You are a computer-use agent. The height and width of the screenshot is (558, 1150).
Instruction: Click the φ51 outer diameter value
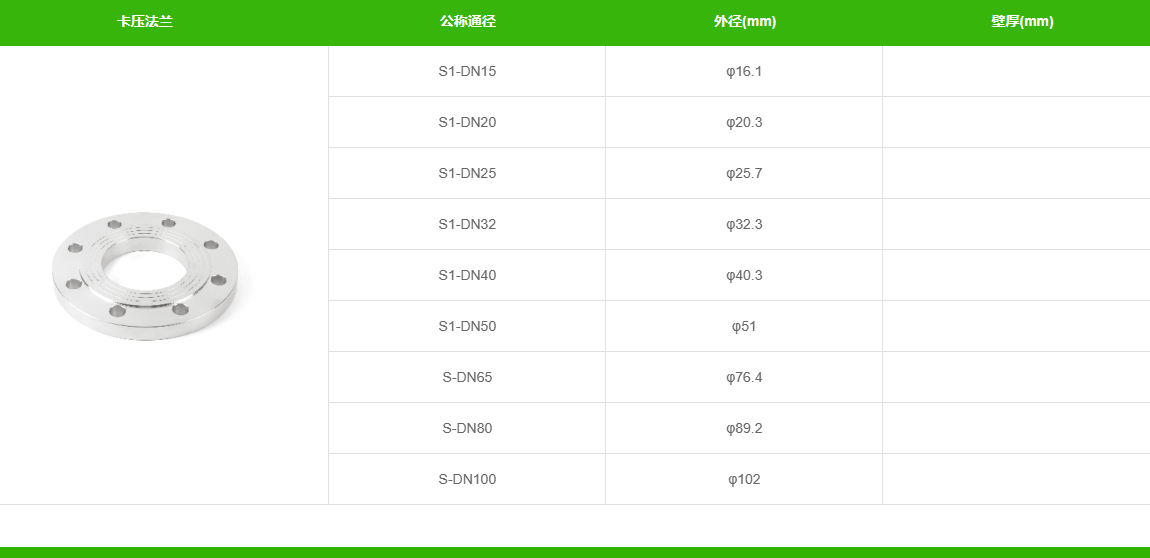tap(744, 327)
